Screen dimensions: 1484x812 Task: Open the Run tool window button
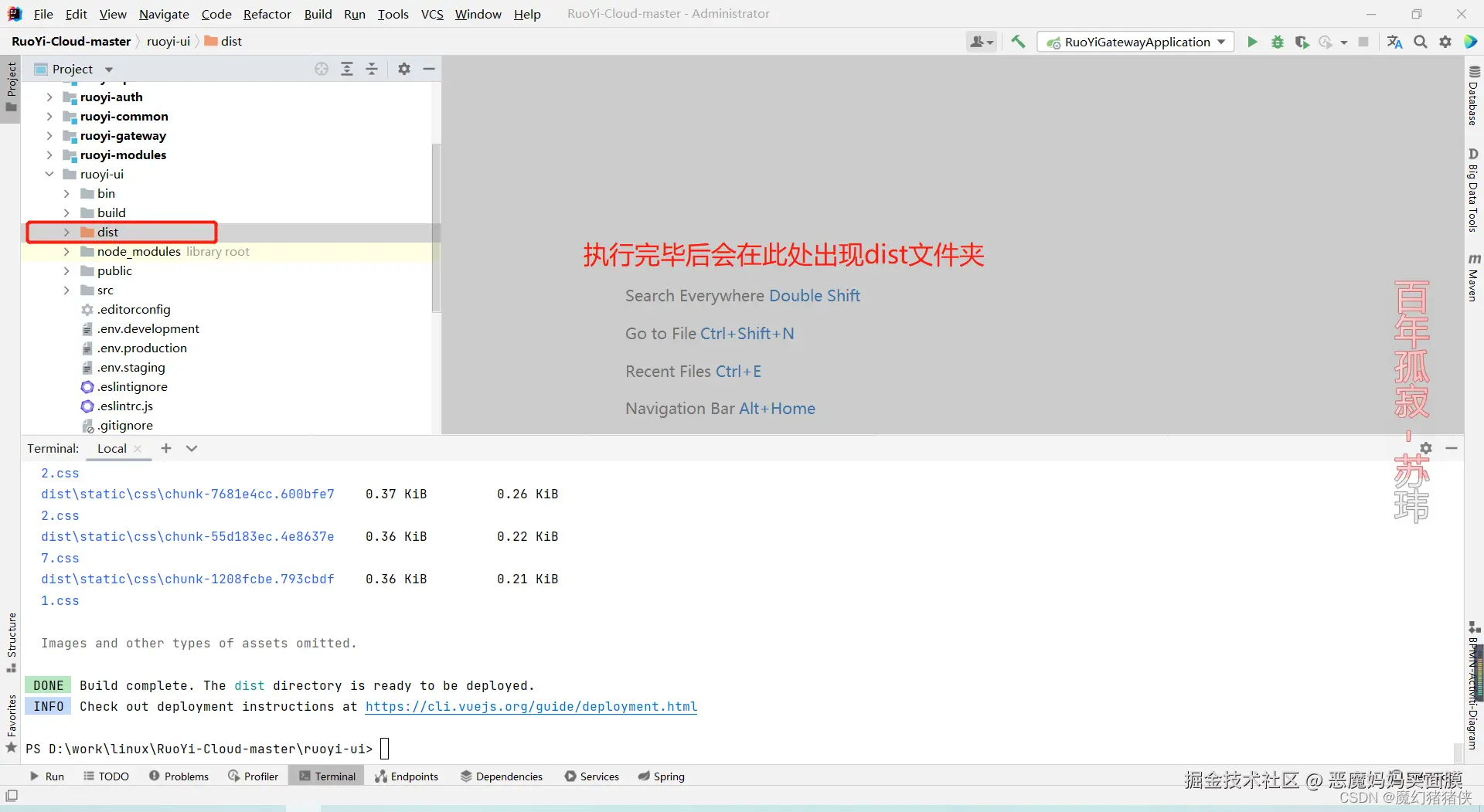47,776
